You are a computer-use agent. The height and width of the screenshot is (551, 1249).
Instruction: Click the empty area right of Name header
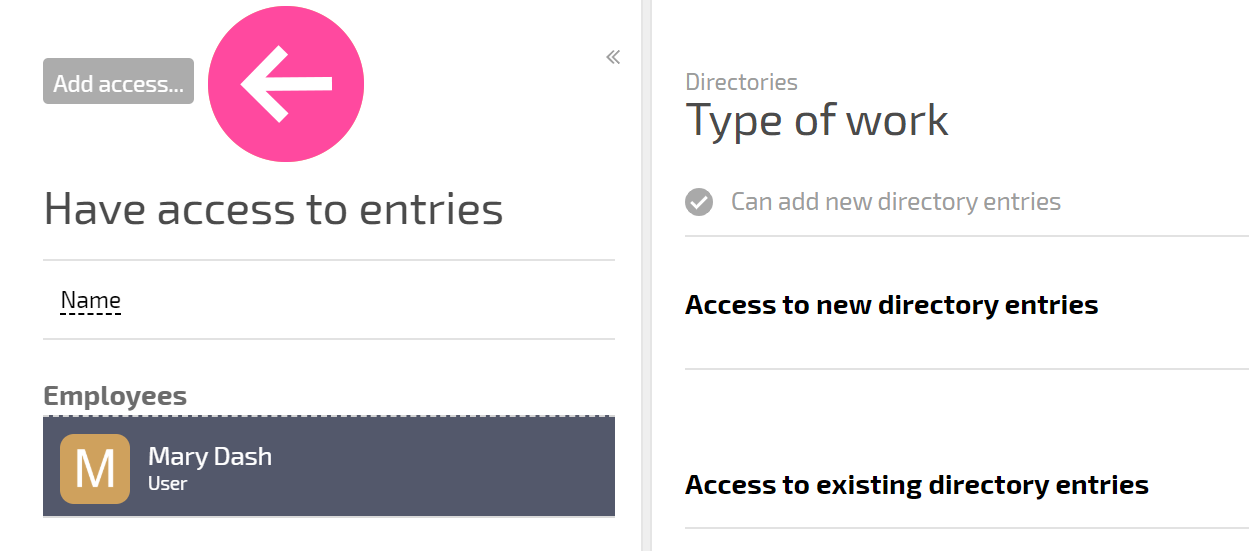(x=368, y=300)
